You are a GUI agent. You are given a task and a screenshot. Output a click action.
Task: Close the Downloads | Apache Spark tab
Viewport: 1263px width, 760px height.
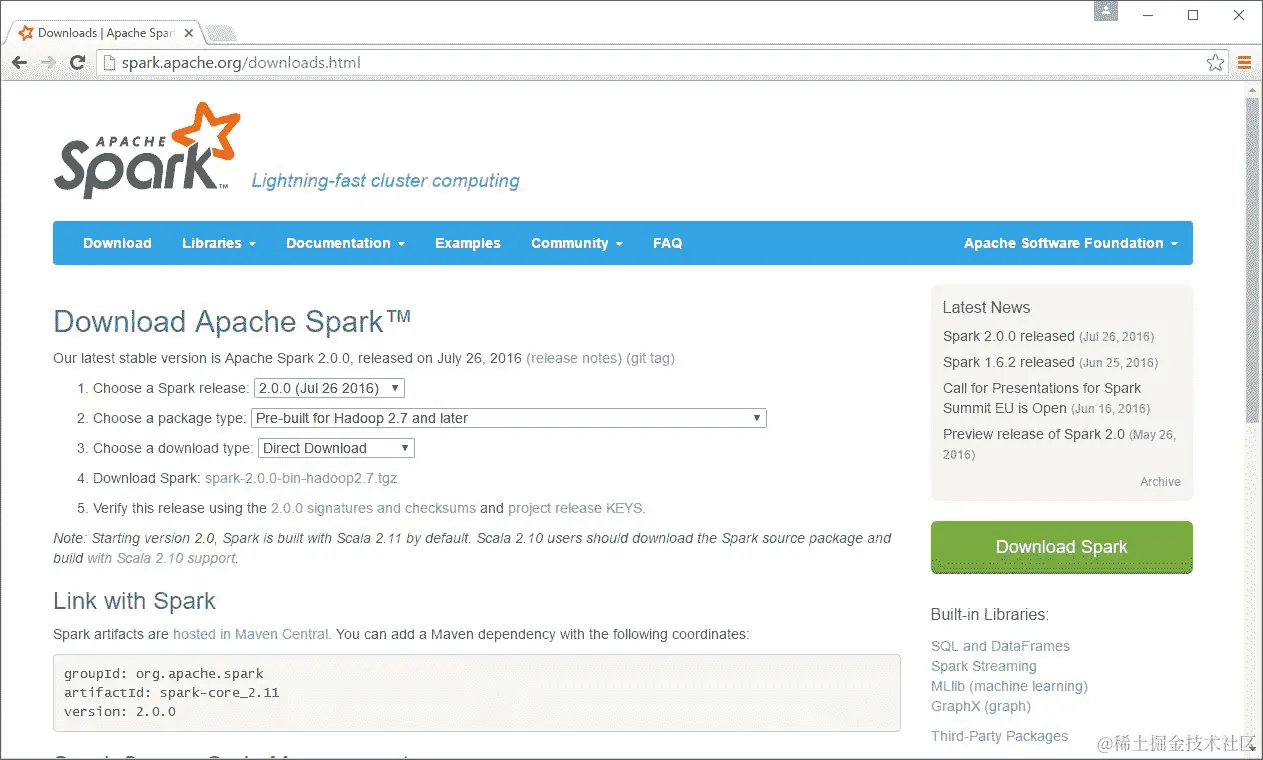click(189, 33)
